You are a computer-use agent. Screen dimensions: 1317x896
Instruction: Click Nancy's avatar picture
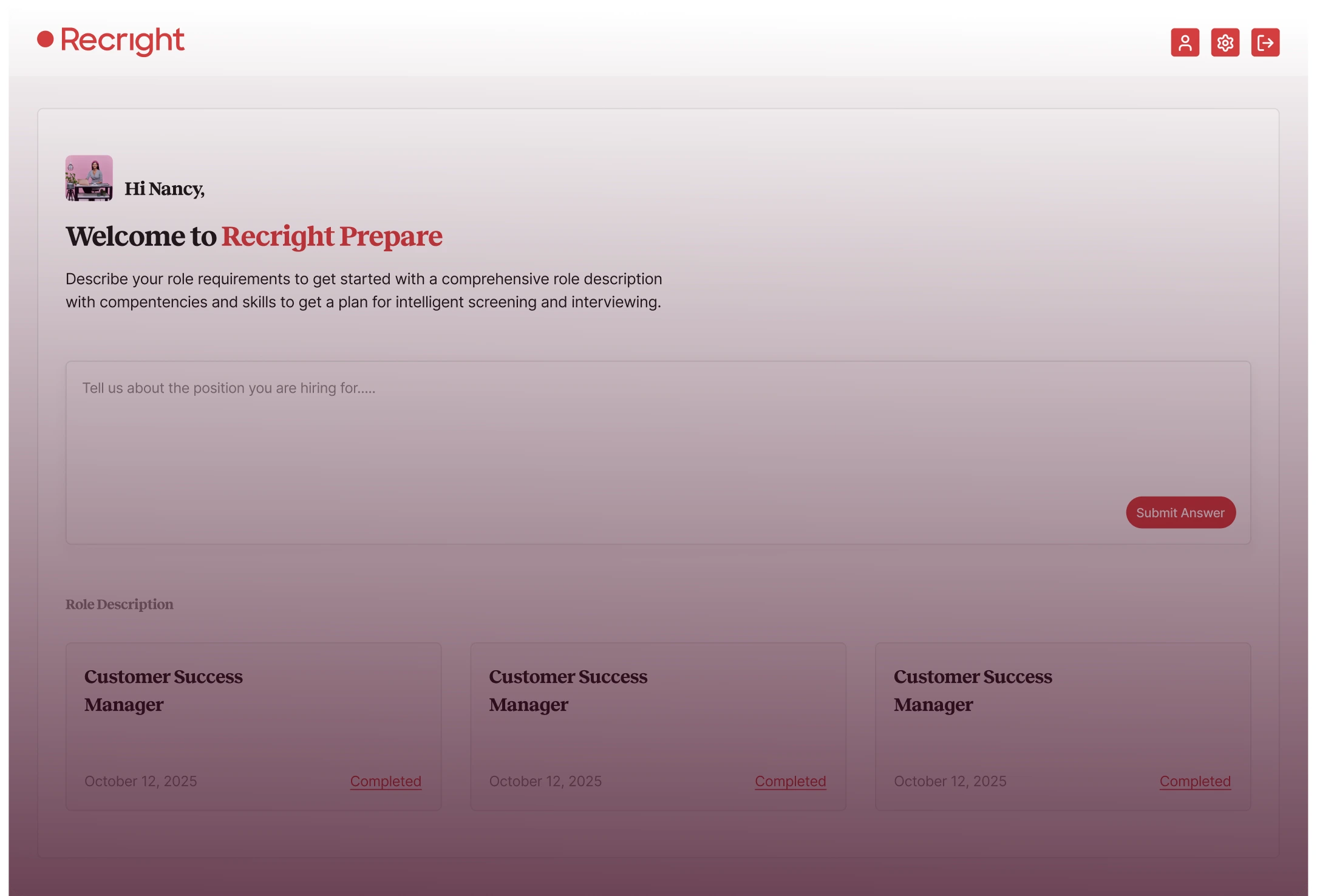tap(89, 178)
